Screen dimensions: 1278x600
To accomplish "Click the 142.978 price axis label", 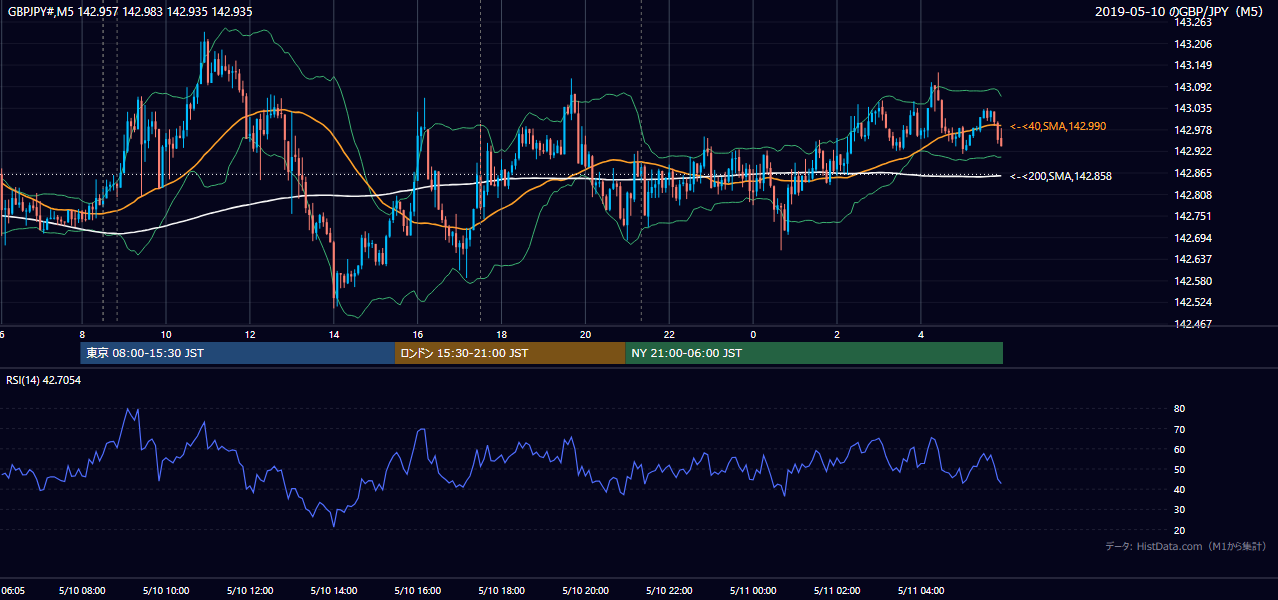I will coord(1193,130).
